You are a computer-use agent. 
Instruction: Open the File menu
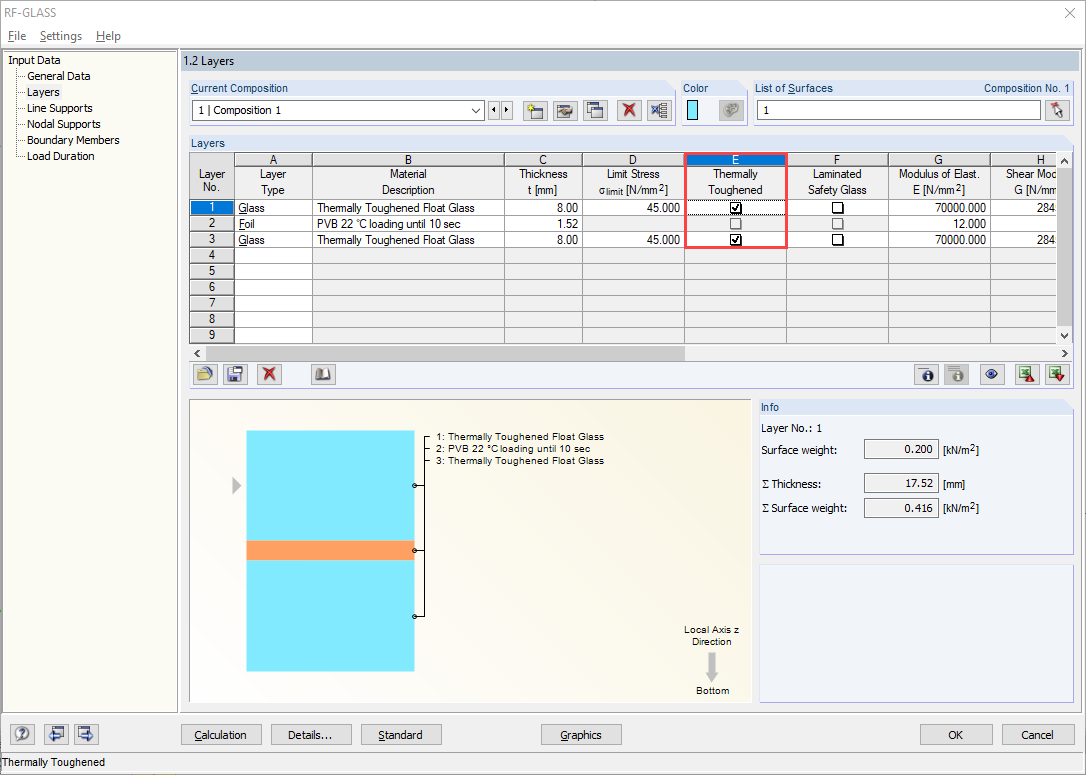click(x=17, y=36)
